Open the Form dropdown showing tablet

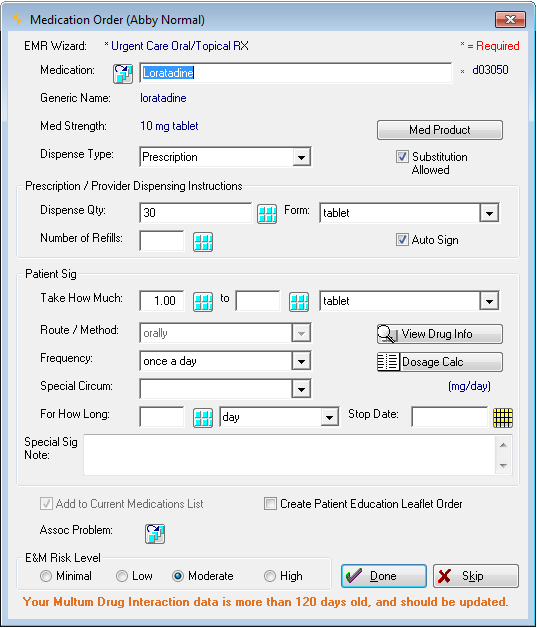(x=489, y=213)
